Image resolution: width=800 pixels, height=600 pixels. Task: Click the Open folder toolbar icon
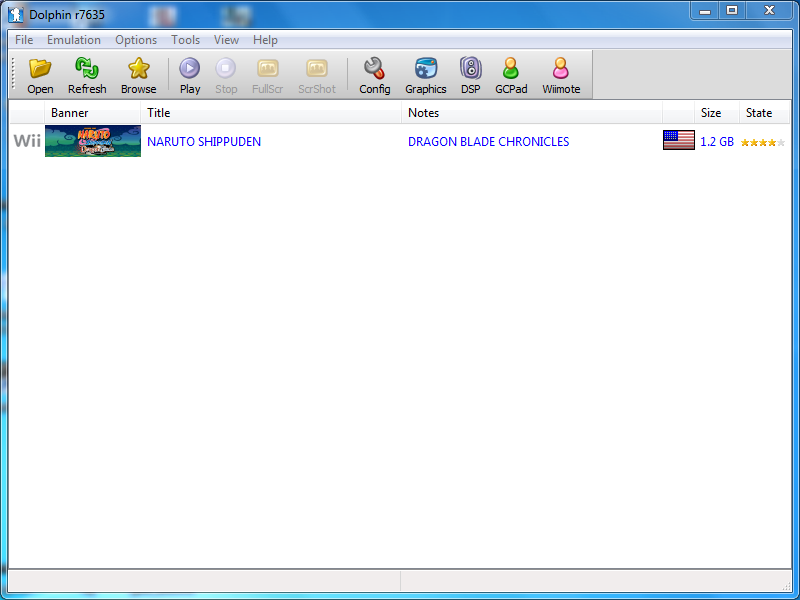[x=40, y=68]
